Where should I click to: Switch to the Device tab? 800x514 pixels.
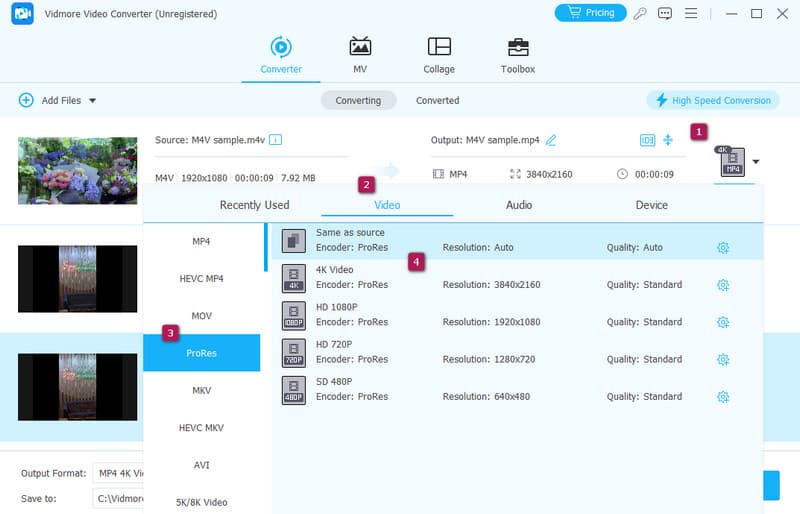click(x=651, y=205)
